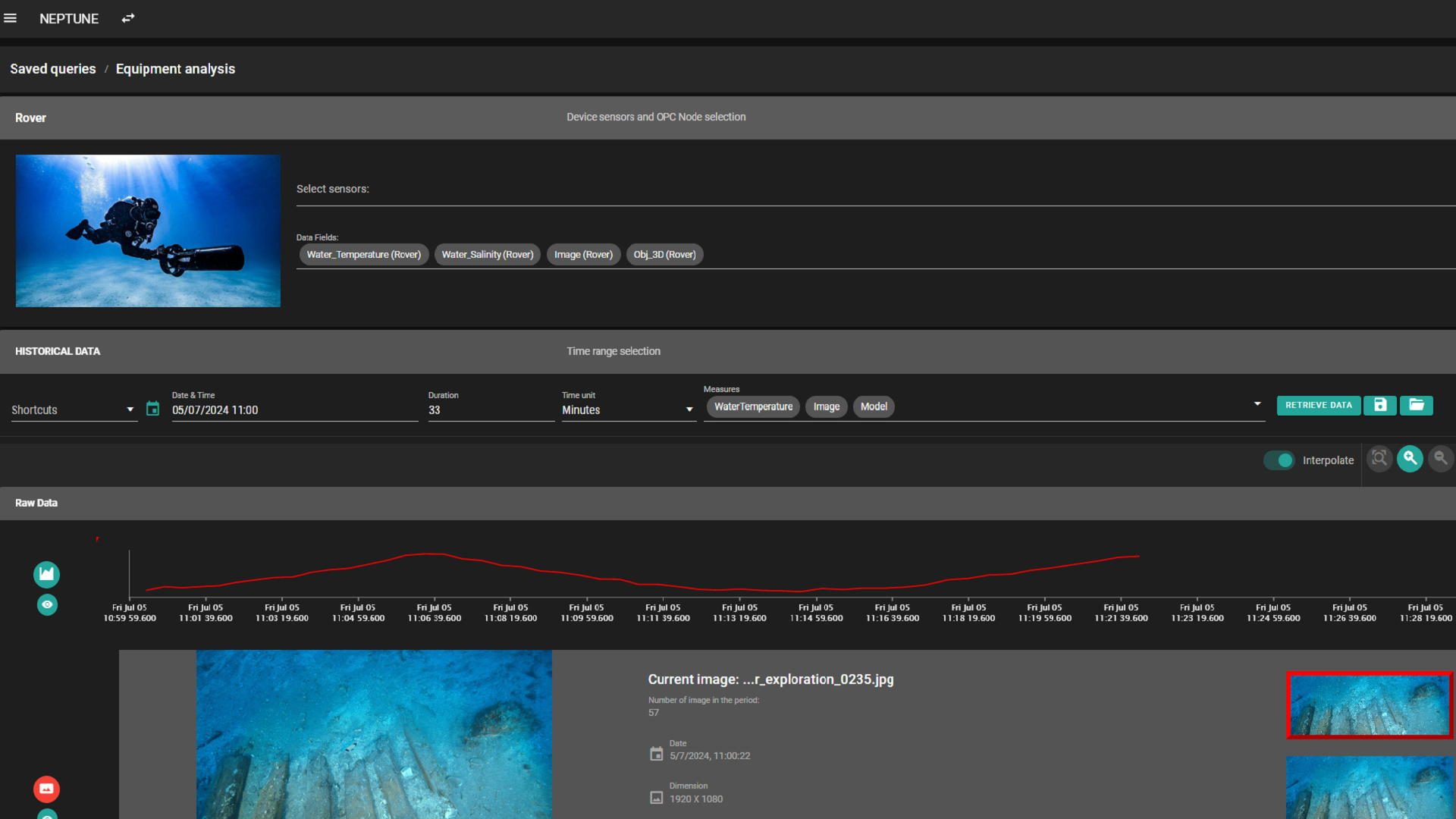Select the Water_Salinity (Rover) chip

(x=488, y=255)
